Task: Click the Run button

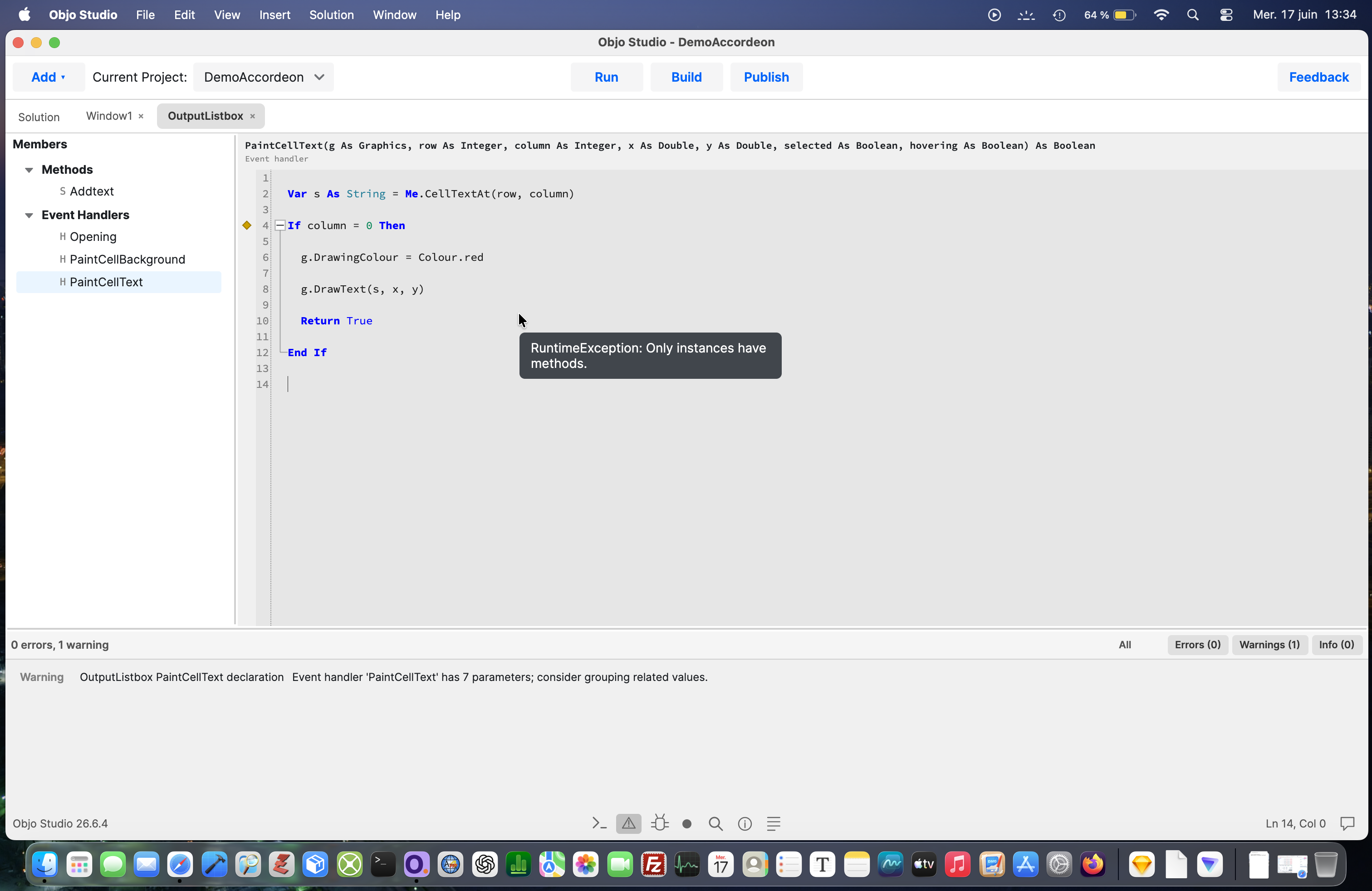Action: point(607,77)
